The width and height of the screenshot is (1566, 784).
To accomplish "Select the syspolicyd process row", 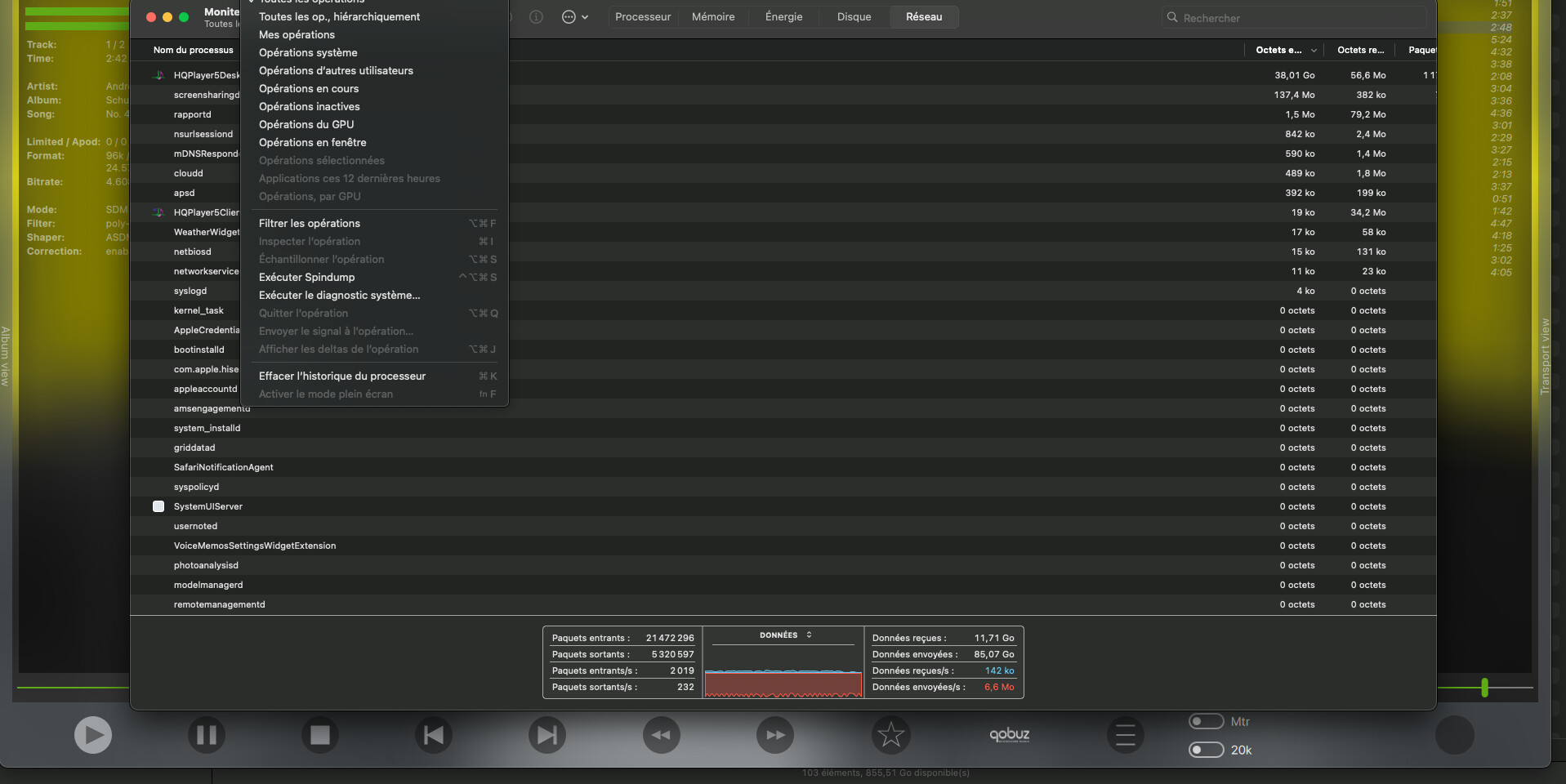I will [783, 487].
